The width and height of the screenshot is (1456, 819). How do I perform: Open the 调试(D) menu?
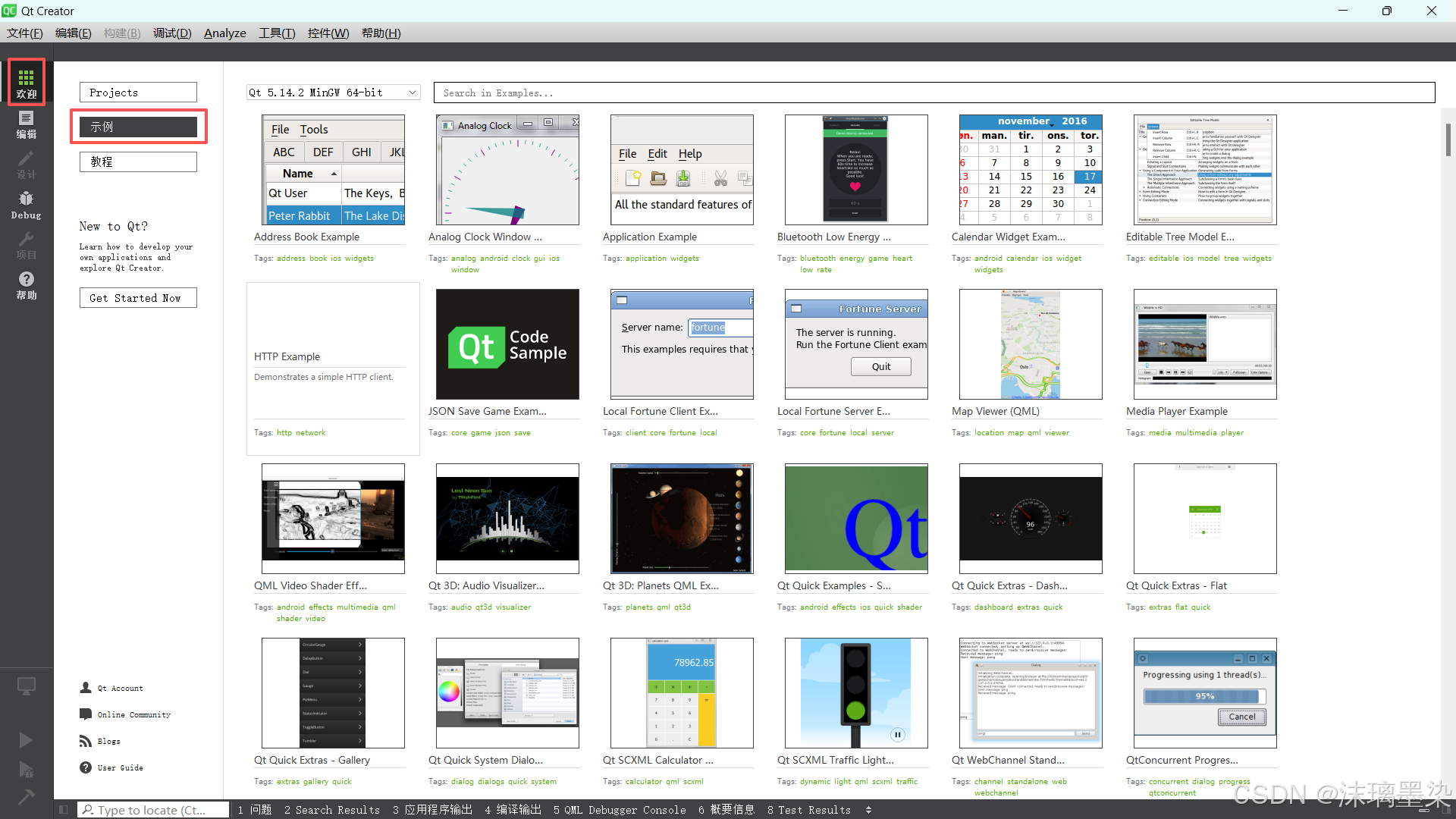click(x=172, y=33)
